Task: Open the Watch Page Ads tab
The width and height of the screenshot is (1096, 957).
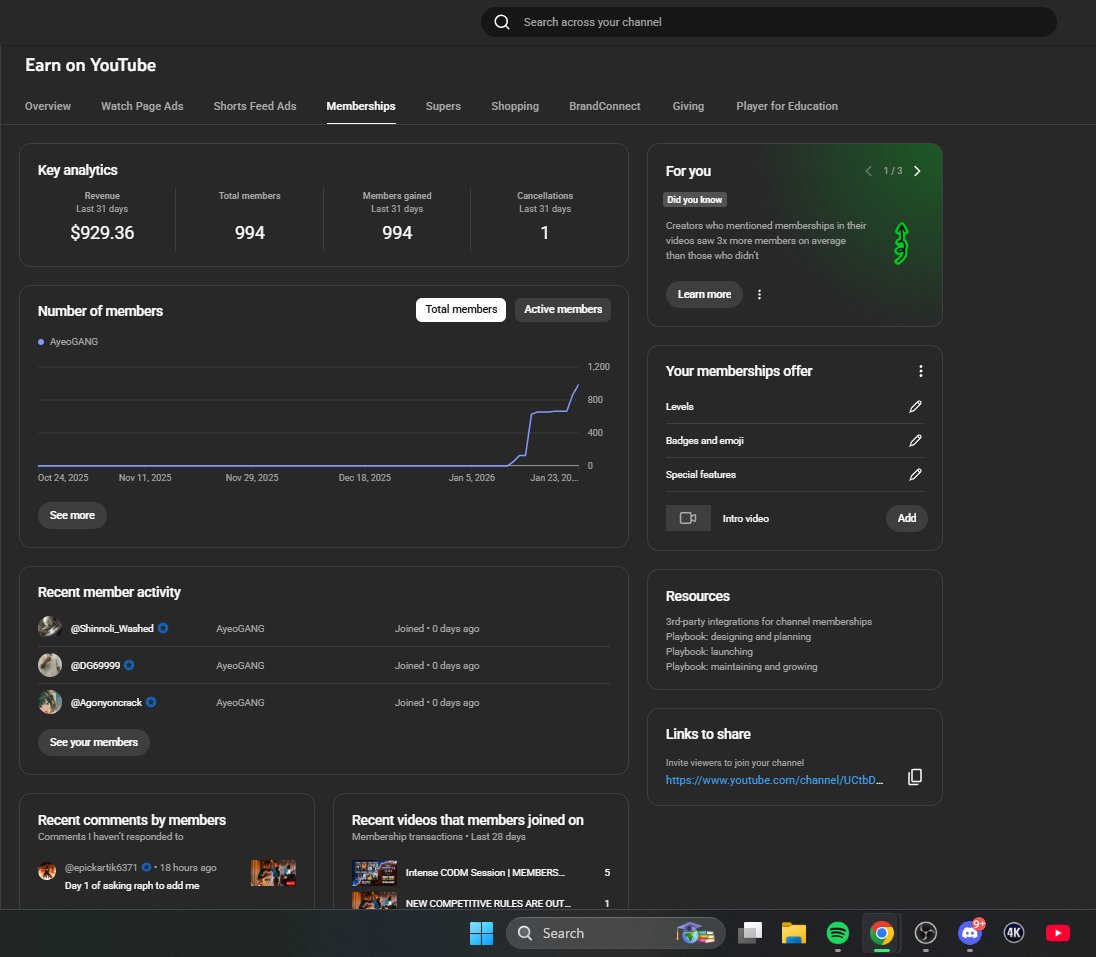Action: 142,106
